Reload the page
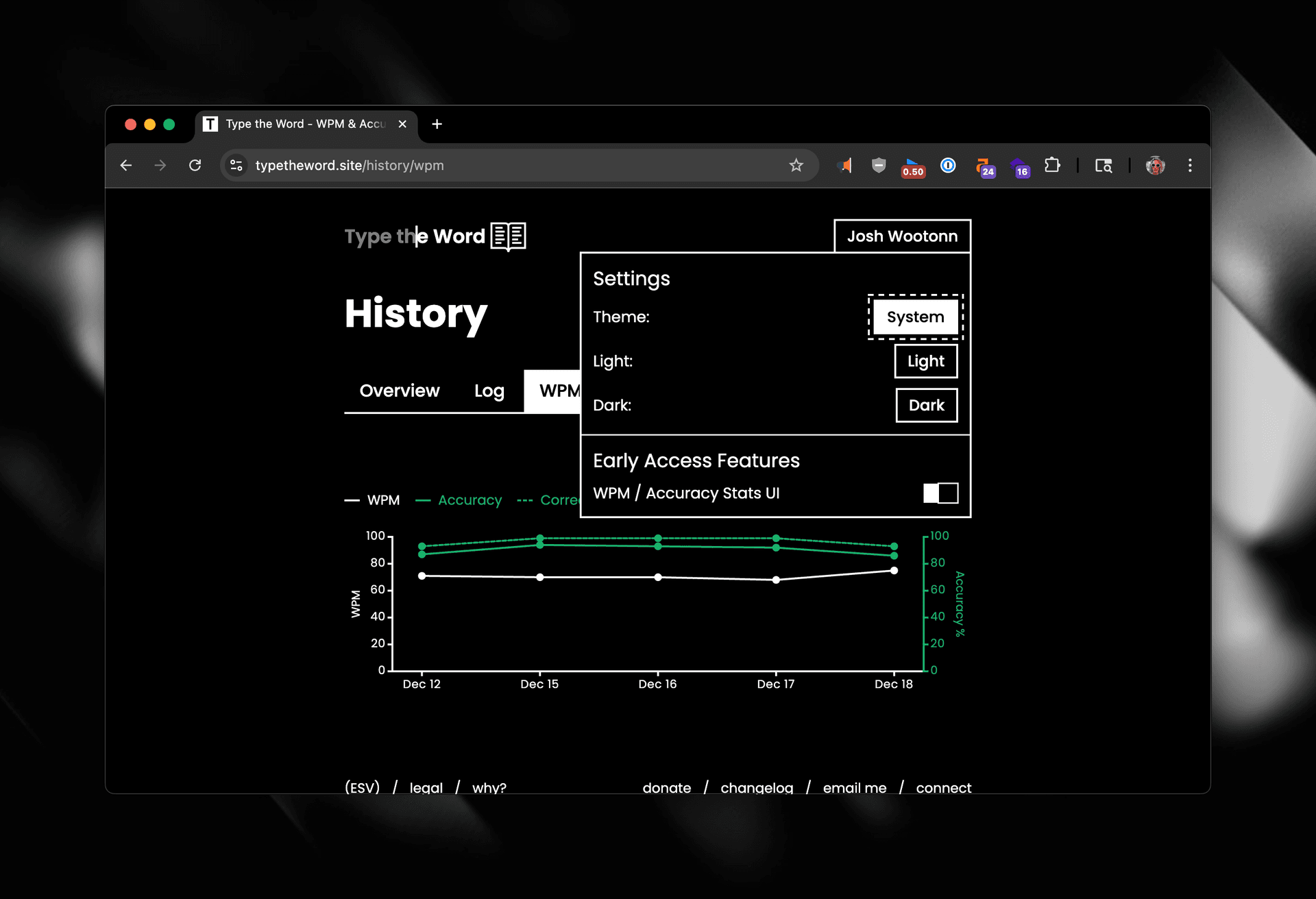Screen dimensions: 1316x899 (195, 165)
